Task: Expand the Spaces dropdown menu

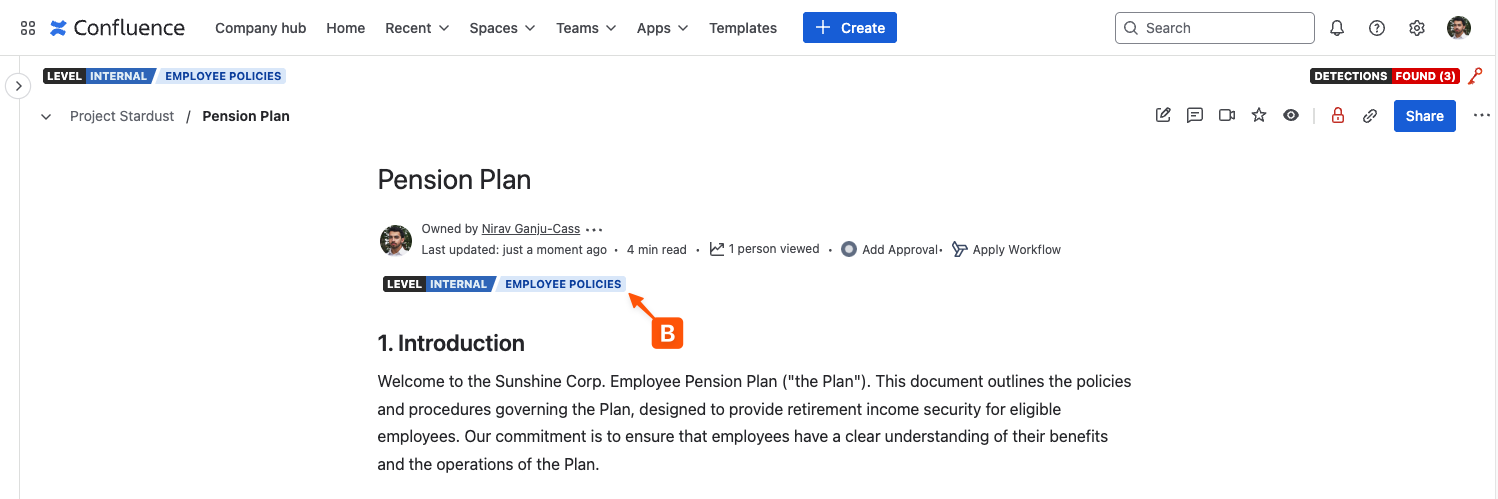Action: (502, 28)
